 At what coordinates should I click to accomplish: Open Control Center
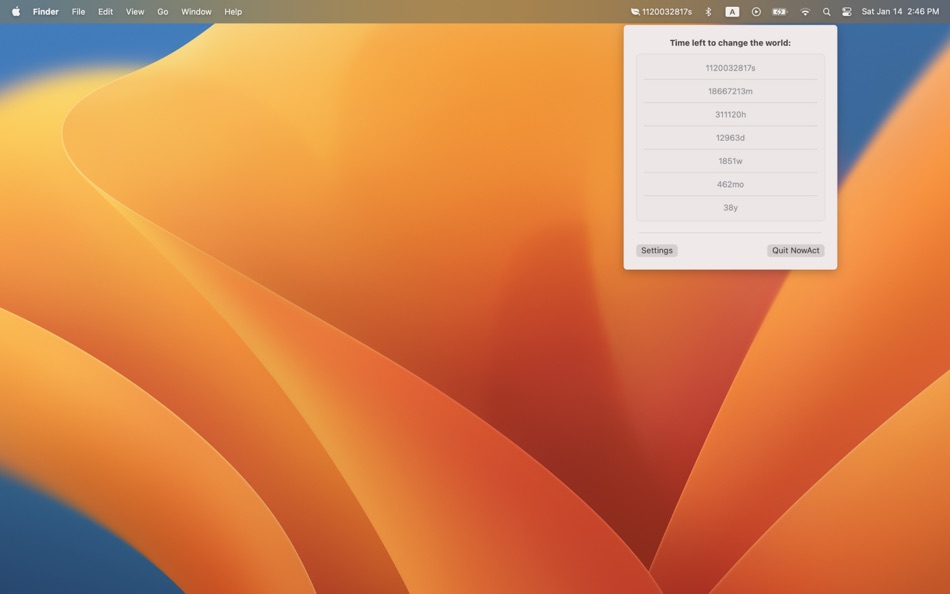click(x=847, y=12)
